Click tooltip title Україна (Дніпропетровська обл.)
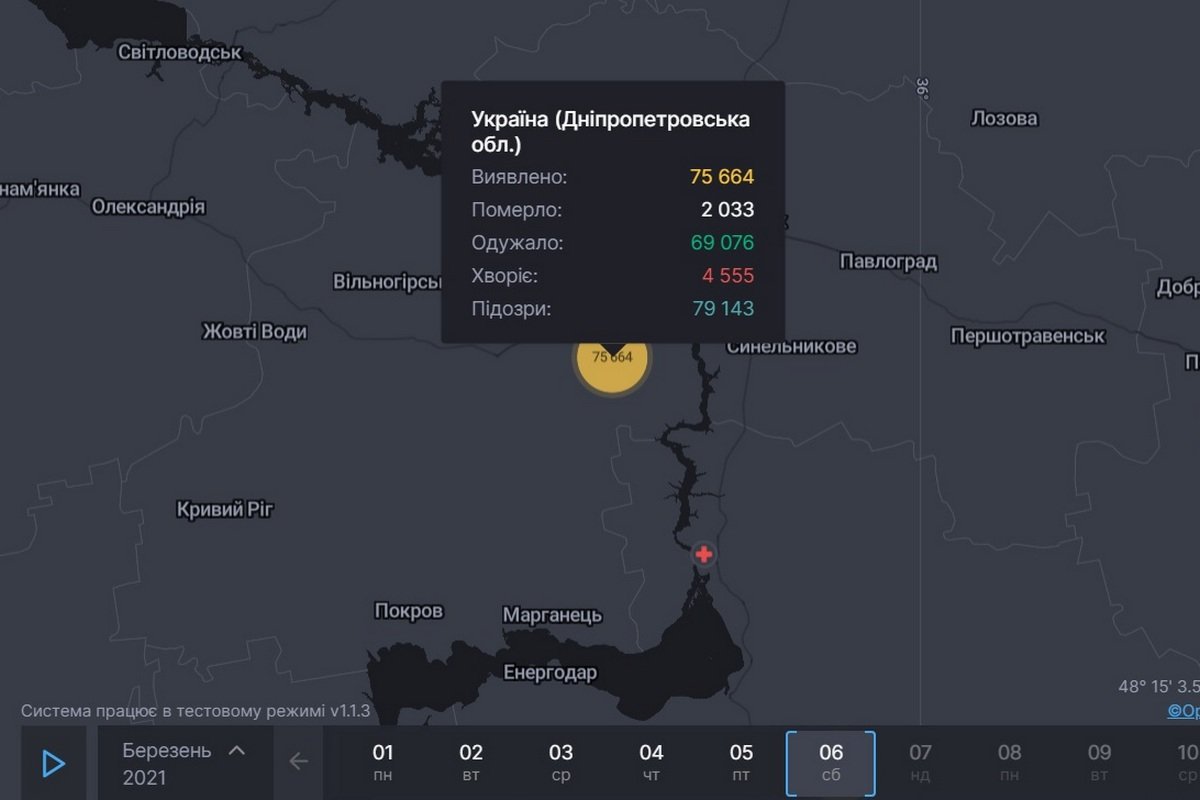Viewport: 1200px width, 800px height. 611,131
